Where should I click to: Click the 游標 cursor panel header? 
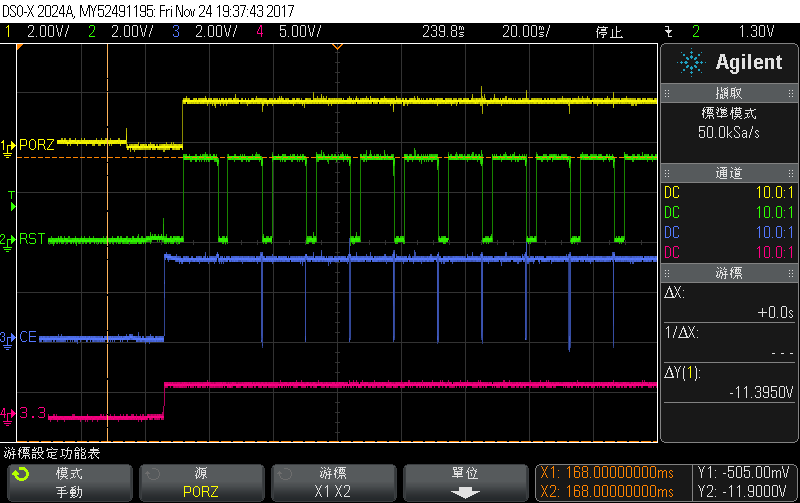pos(729,273)
